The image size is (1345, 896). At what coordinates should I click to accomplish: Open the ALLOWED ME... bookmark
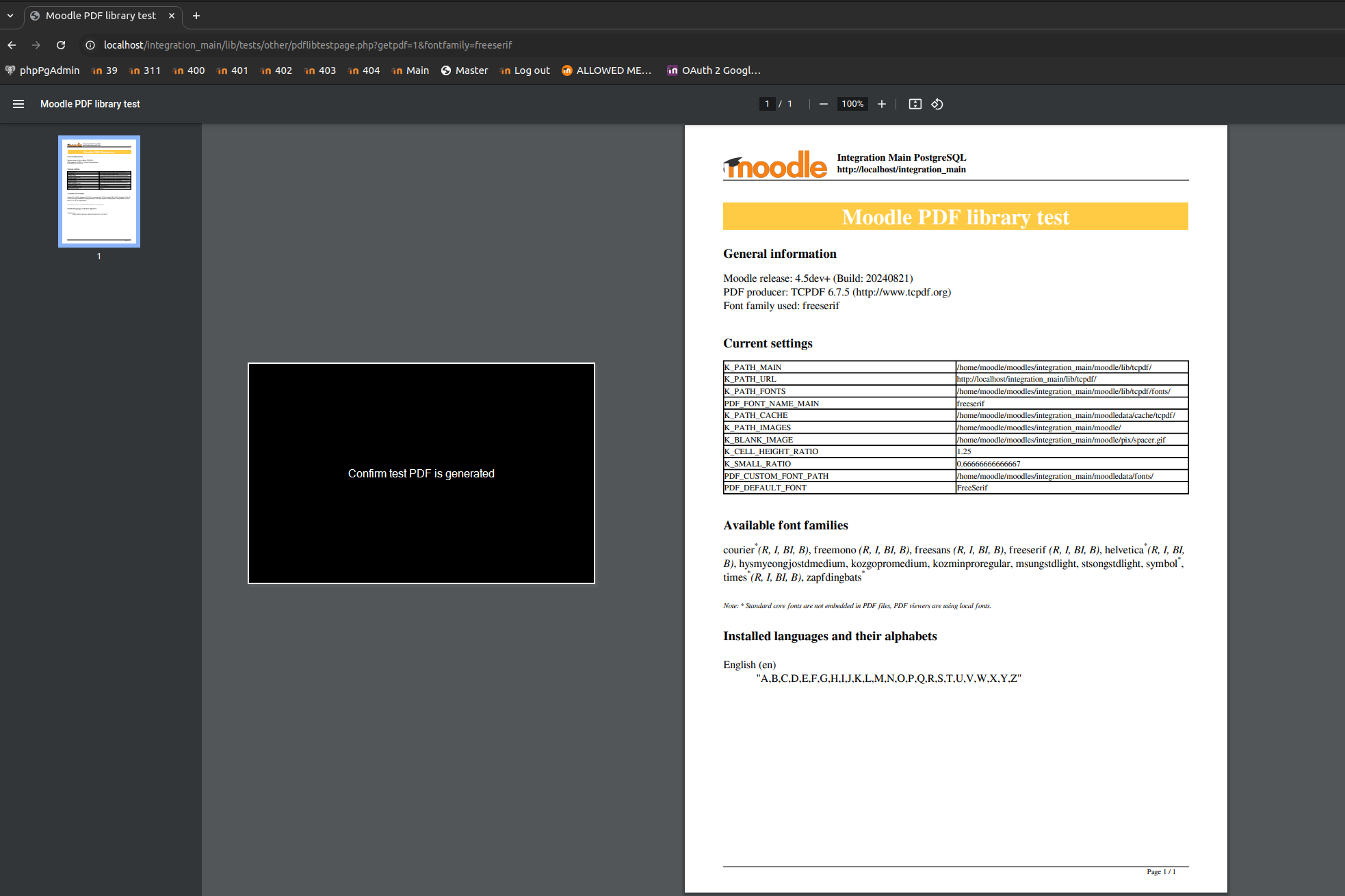pos(606,70)
